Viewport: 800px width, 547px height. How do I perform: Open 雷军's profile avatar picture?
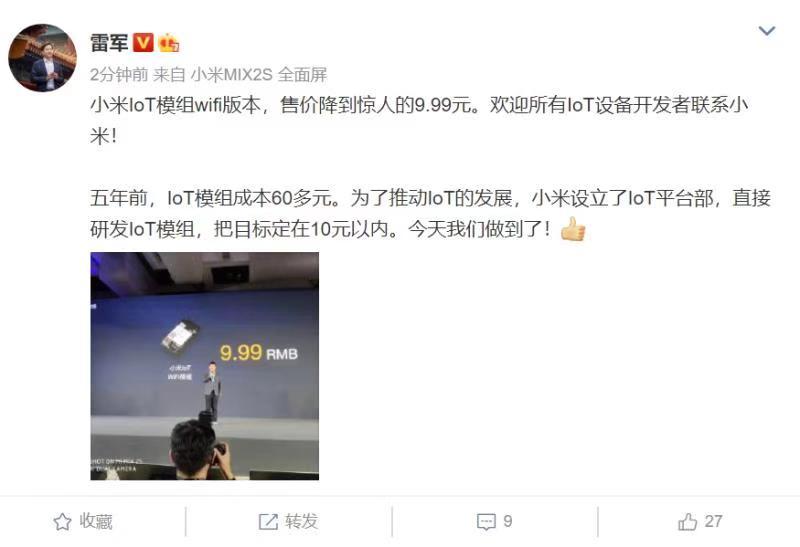(x=42, y=58)
